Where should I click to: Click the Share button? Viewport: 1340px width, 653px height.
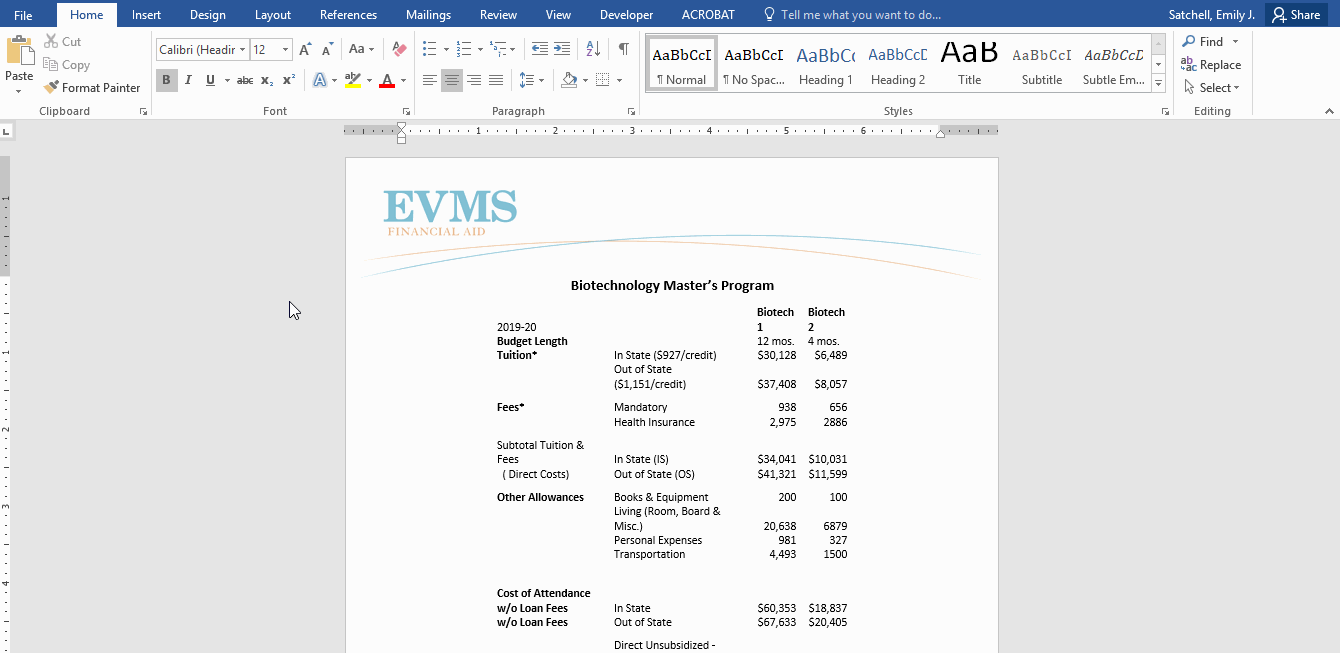click(x=1297, y=14)
